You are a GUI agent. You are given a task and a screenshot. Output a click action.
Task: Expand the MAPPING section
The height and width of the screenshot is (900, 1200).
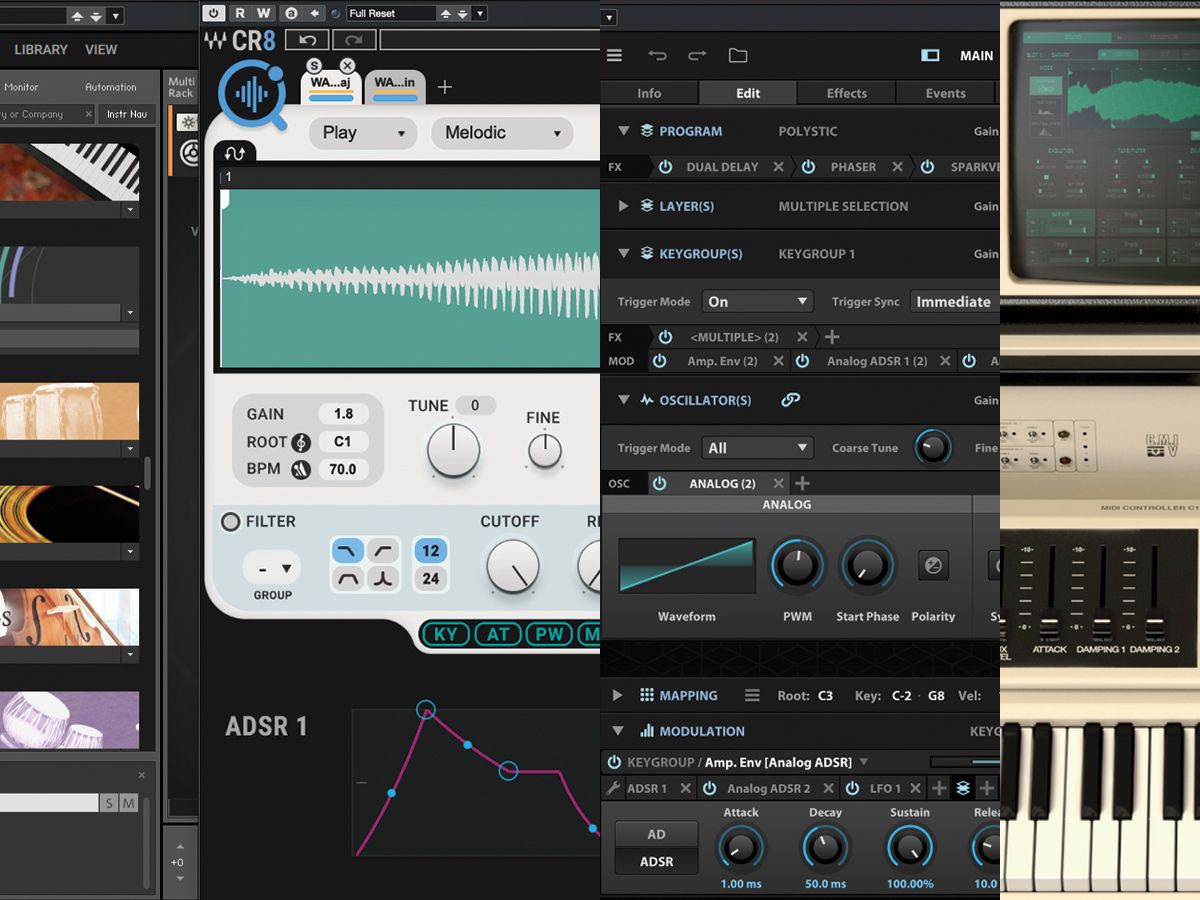point(617,696)
